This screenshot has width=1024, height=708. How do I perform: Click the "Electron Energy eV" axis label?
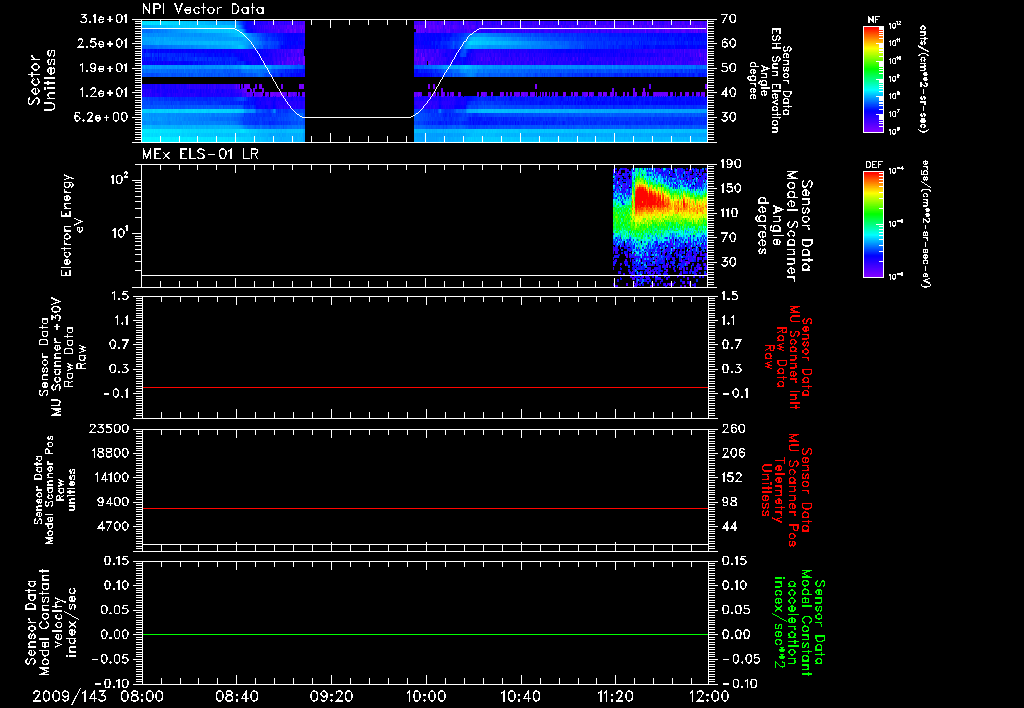pyautogui.click(x=72, y=225)
